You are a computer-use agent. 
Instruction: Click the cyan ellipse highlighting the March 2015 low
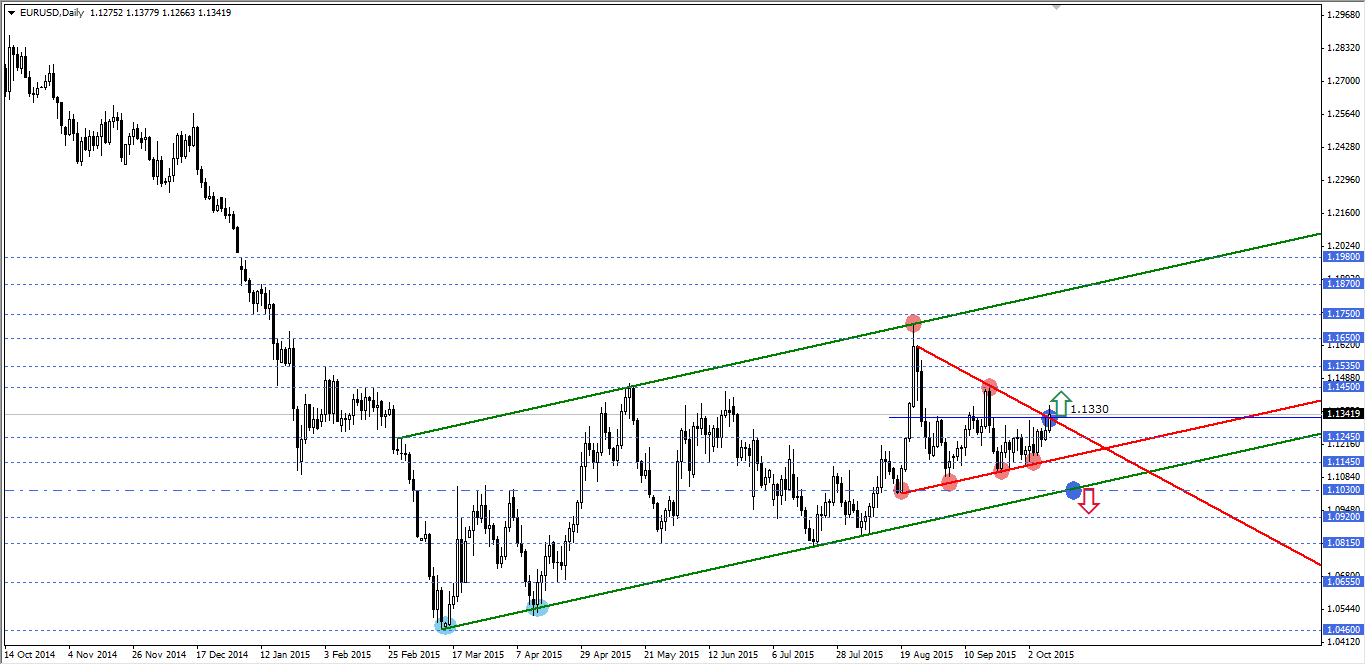[x=443, y=625]
